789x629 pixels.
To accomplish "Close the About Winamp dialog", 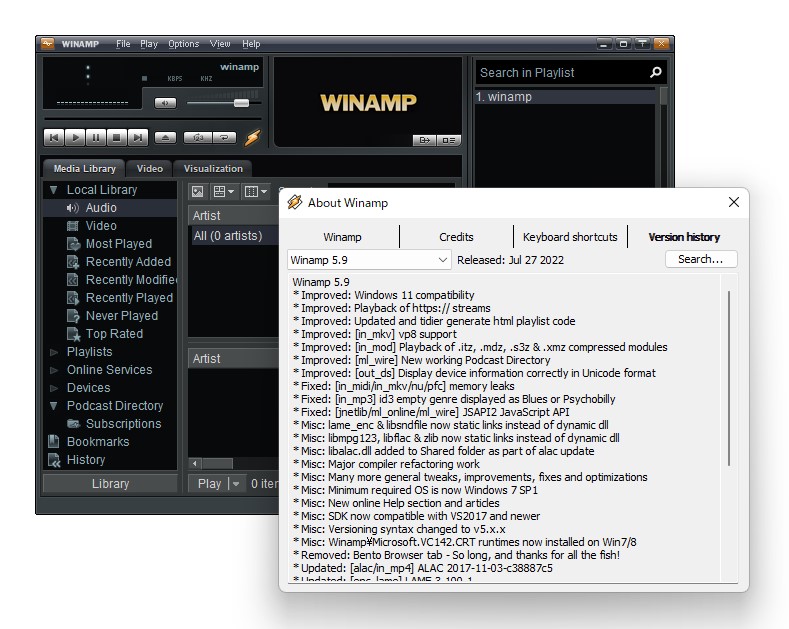I will (x=734, y=202).
